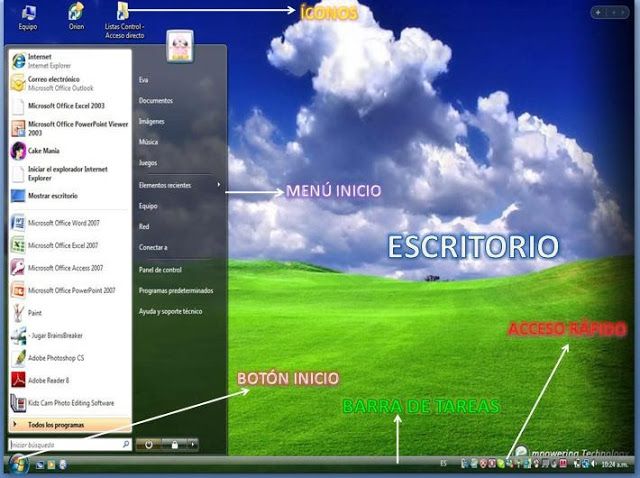Click the ES language indicator
The image size is (640, 478).
click(x=443, y=463)
